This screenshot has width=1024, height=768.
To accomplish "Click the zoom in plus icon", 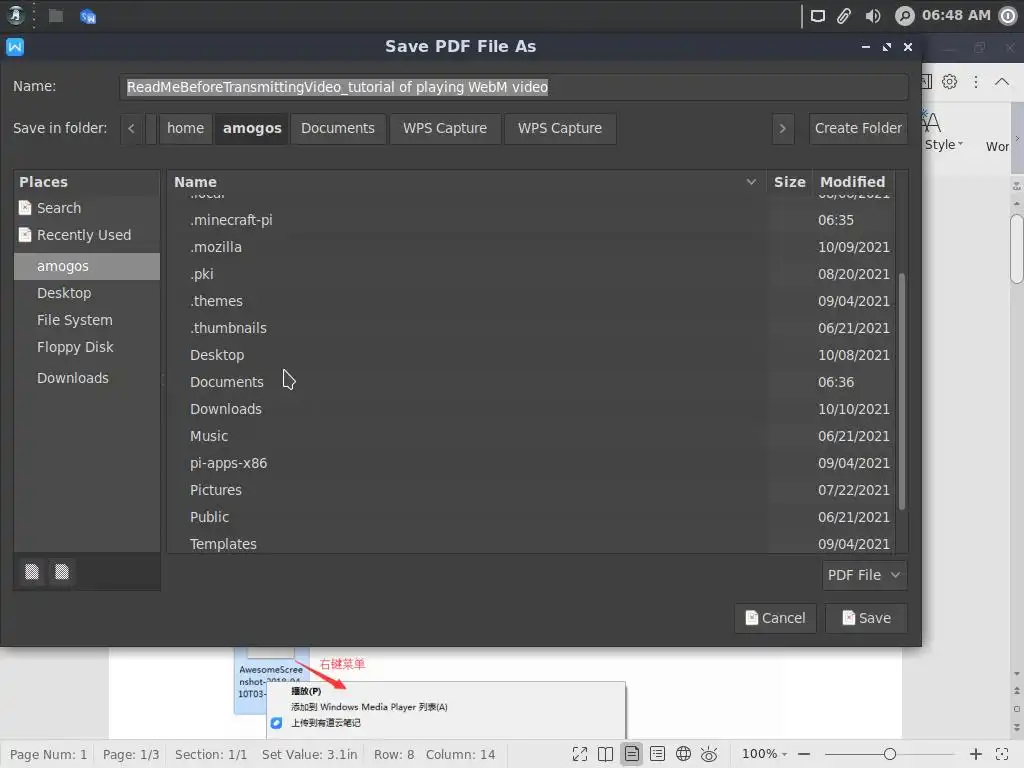I will pyautogui.click(x=976, y=754).
